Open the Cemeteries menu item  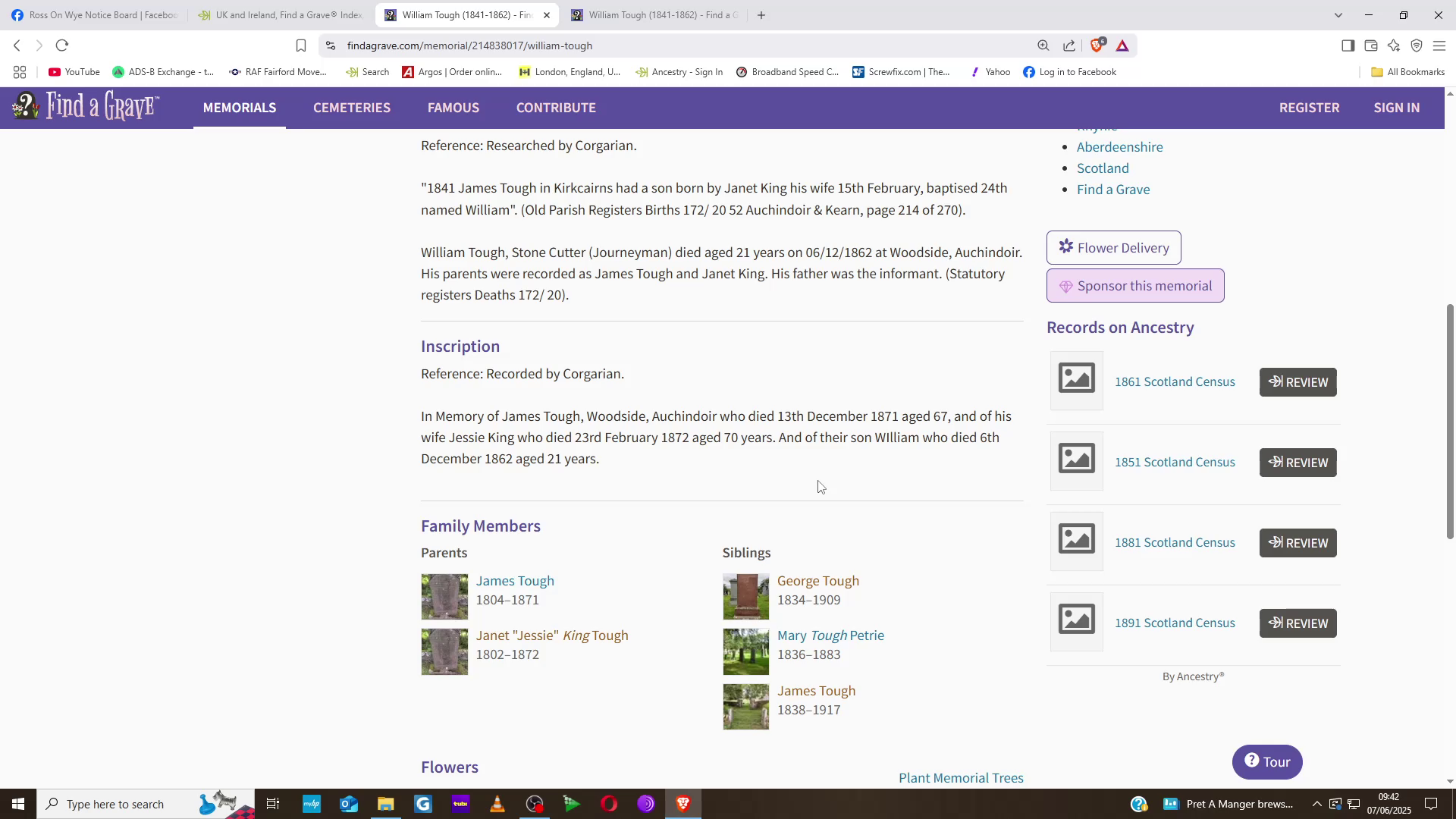352,108
